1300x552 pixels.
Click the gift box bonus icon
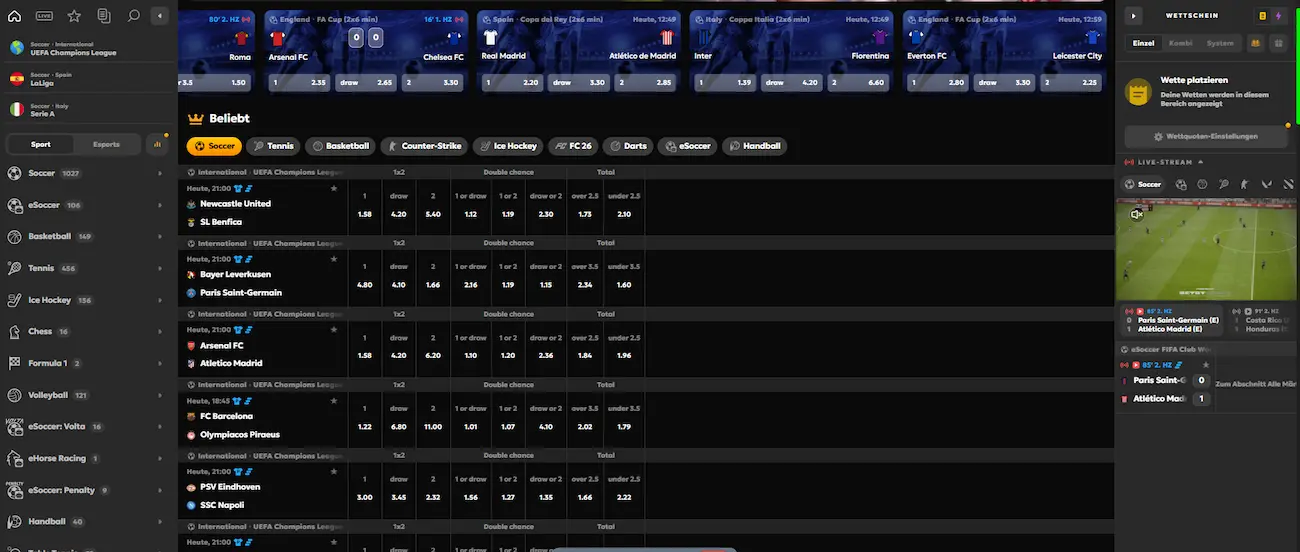coord(1277,43)
